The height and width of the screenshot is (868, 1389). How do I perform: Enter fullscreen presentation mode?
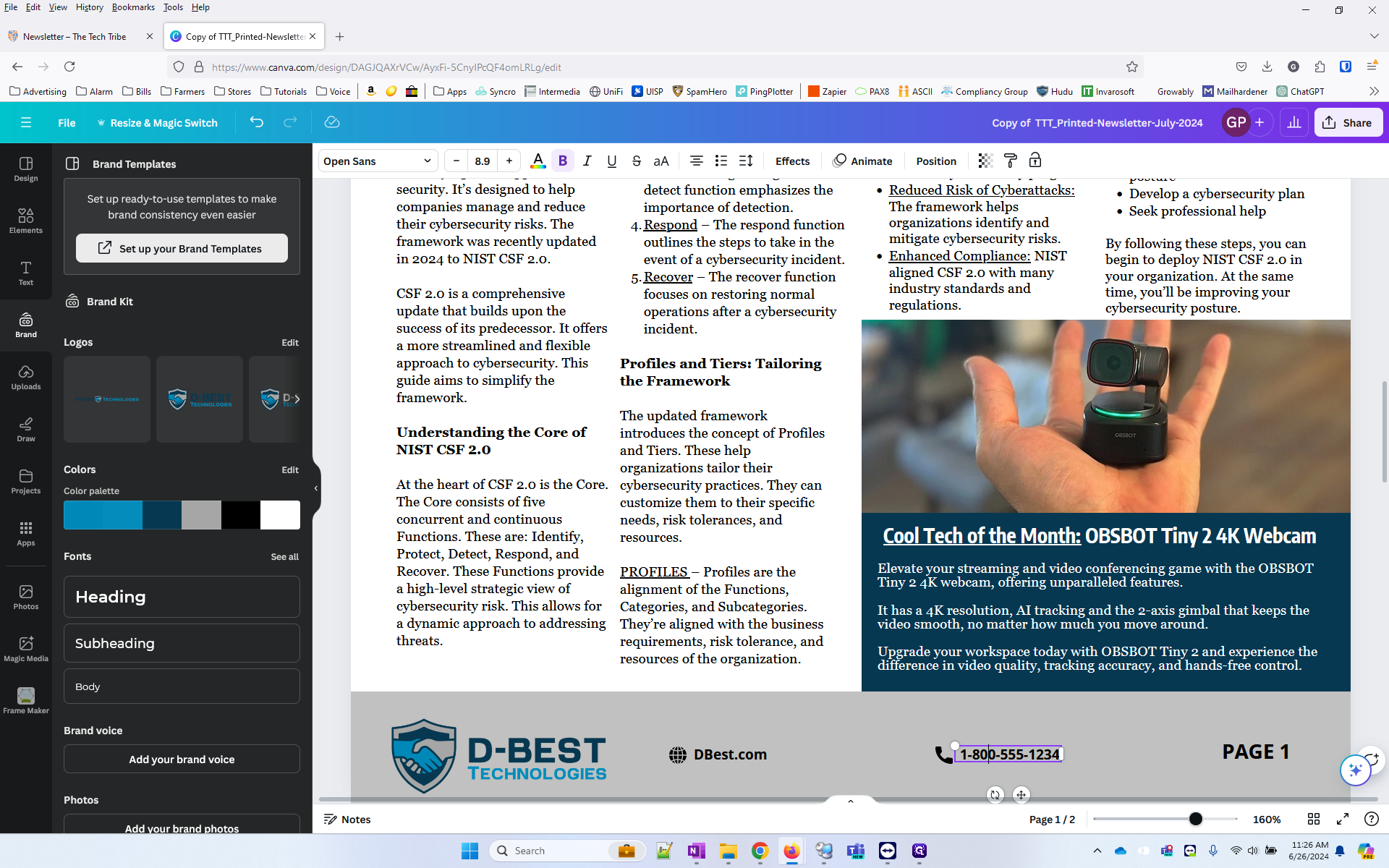[x=1343, y=819]
